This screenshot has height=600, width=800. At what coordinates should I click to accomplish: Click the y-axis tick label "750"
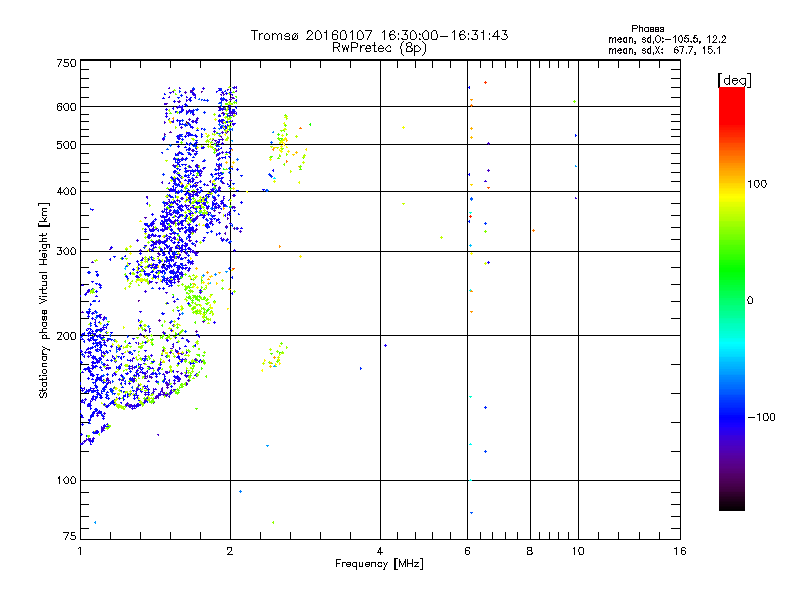[x=66, y=63]
